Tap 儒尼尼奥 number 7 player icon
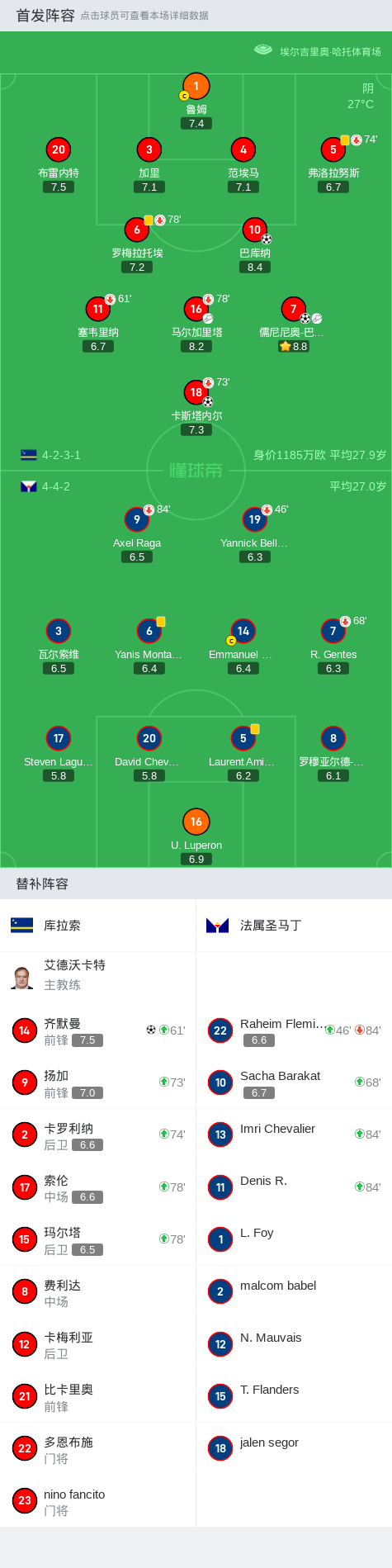This screenshot has width=392, height=1568. pos(293,309)
